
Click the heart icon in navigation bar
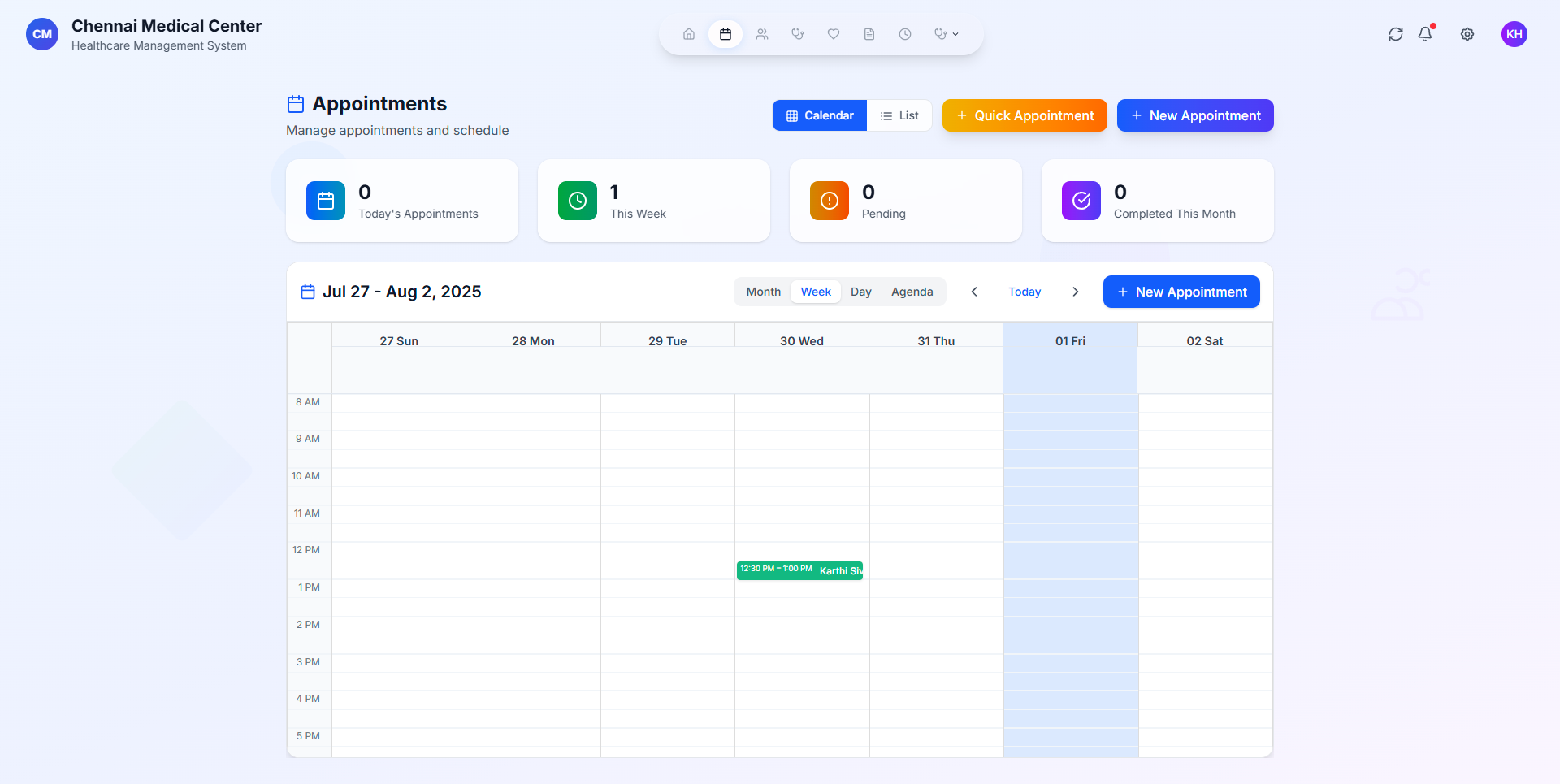coord(834,34)
